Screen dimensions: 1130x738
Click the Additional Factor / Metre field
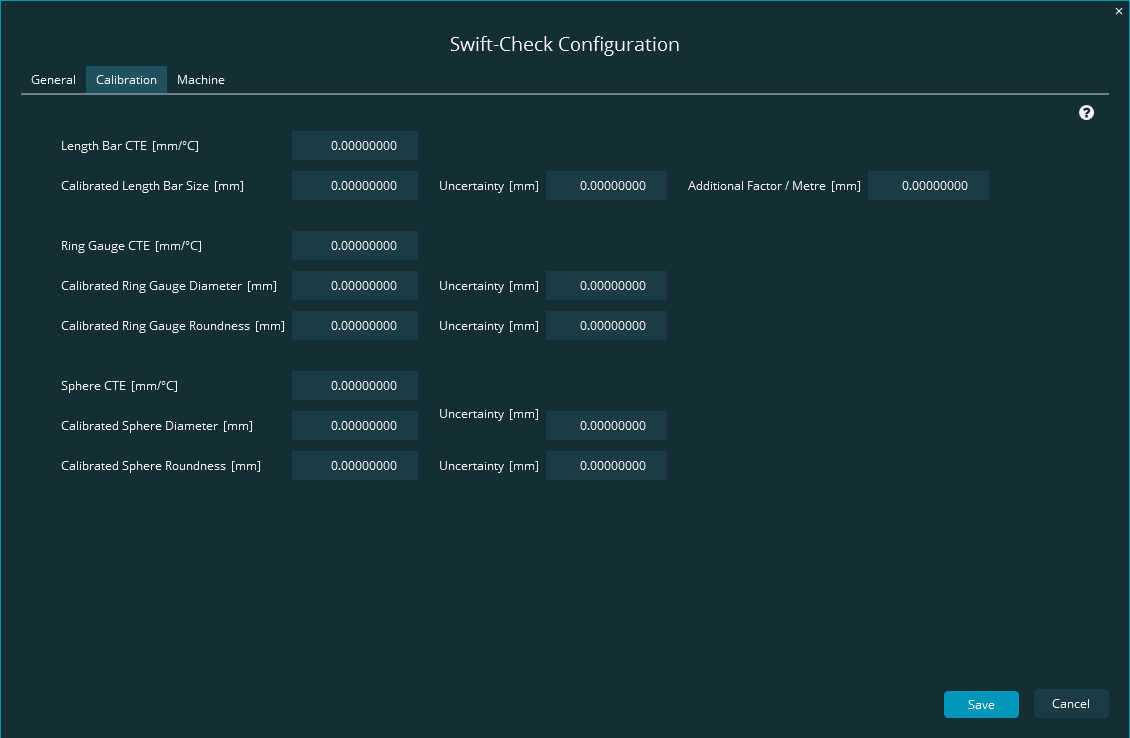[x=928, y=185]
